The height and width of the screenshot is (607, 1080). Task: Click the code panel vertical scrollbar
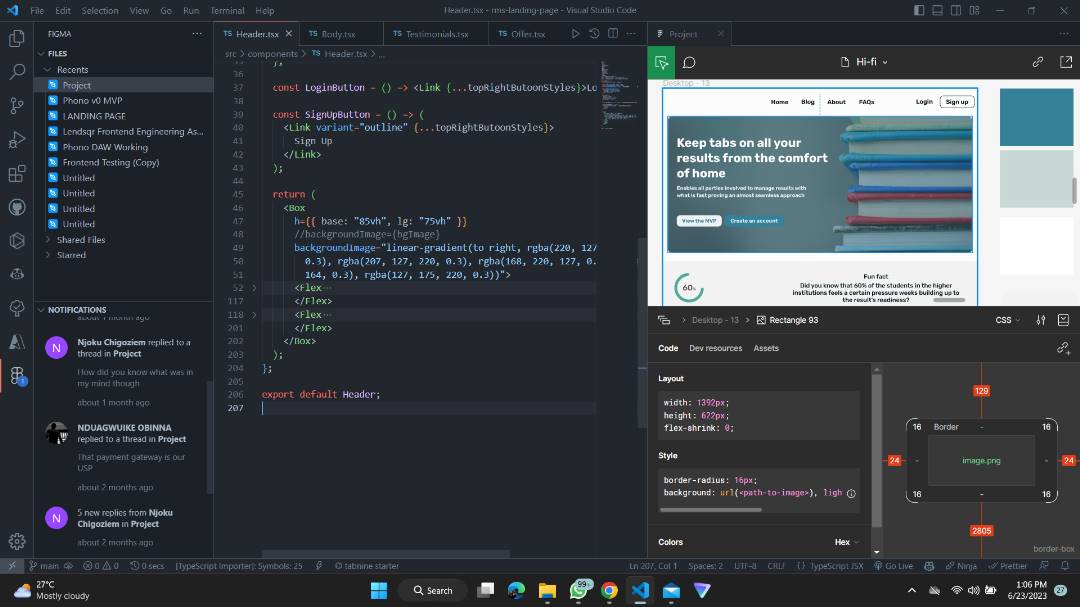[876, 453]
